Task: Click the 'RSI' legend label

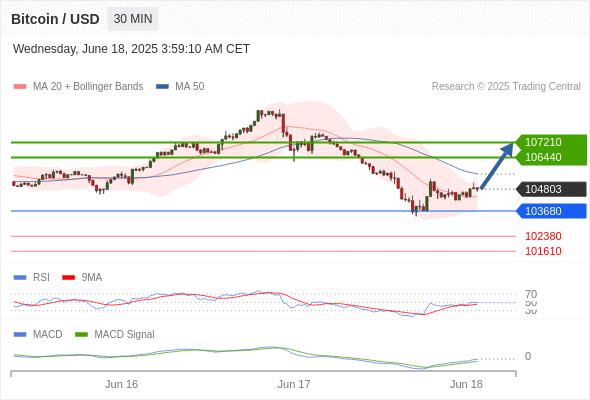Action: 41,278
